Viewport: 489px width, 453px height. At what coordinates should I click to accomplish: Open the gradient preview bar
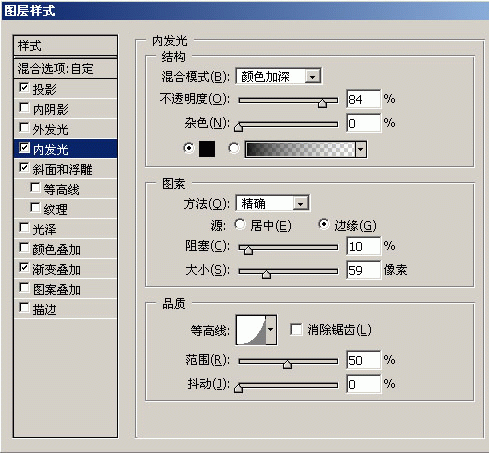pyautogui.click(x=300, y=149)
